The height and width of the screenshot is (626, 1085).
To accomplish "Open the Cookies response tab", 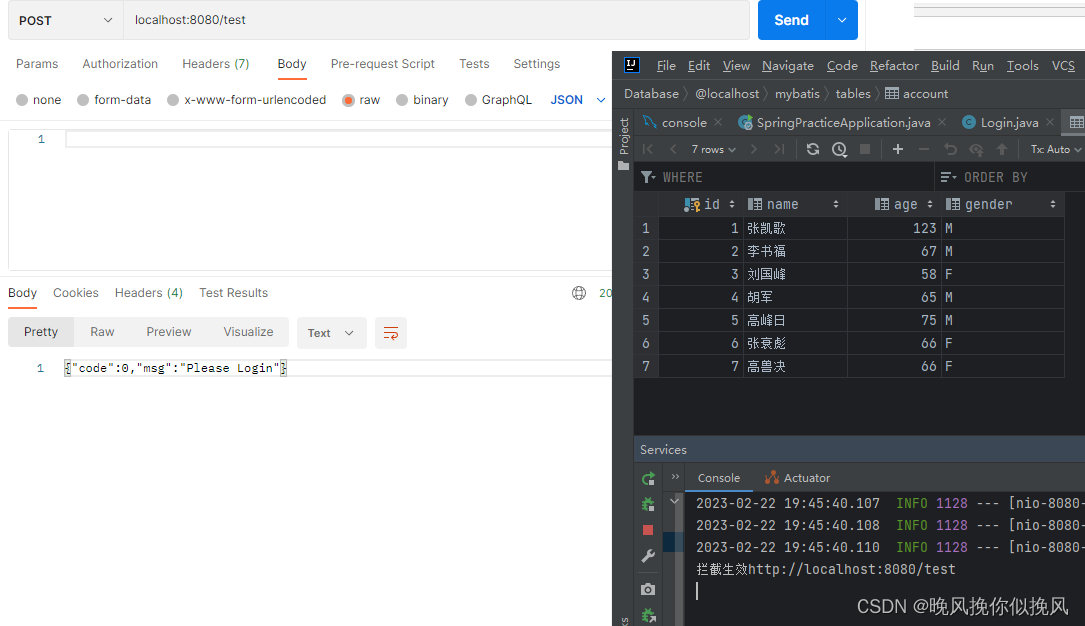I will point(76,293).
